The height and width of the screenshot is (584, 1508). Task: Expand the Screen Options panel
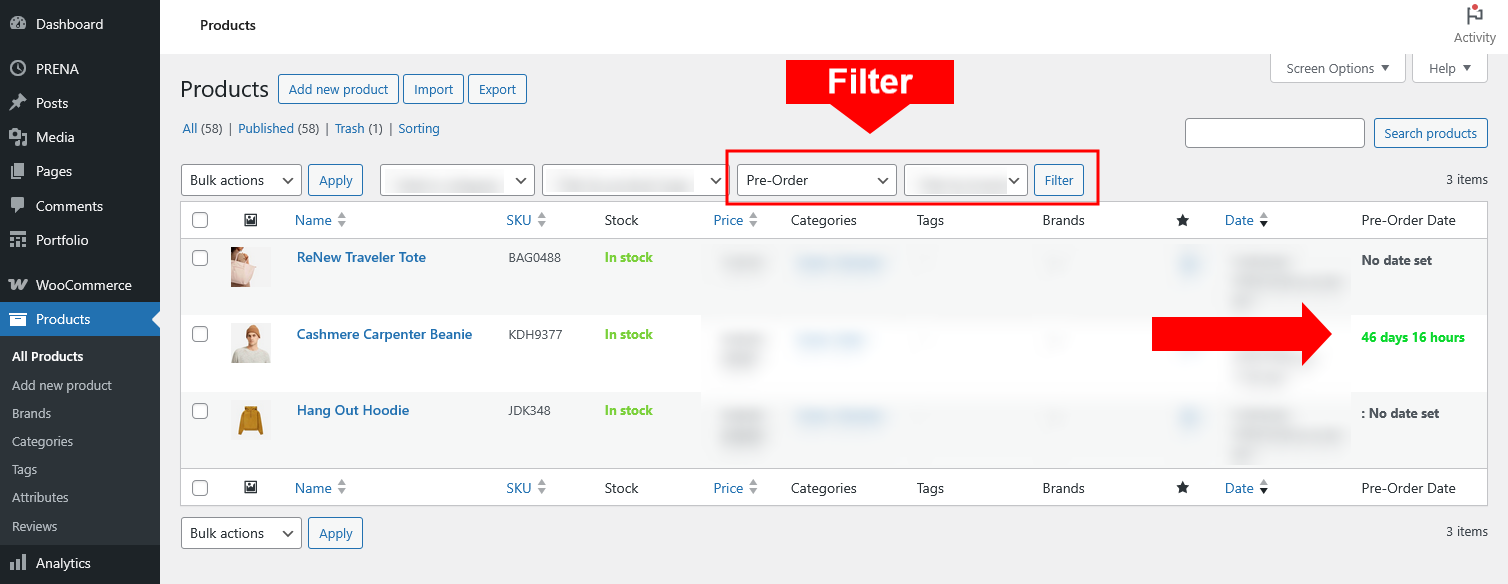(1337, 68)
